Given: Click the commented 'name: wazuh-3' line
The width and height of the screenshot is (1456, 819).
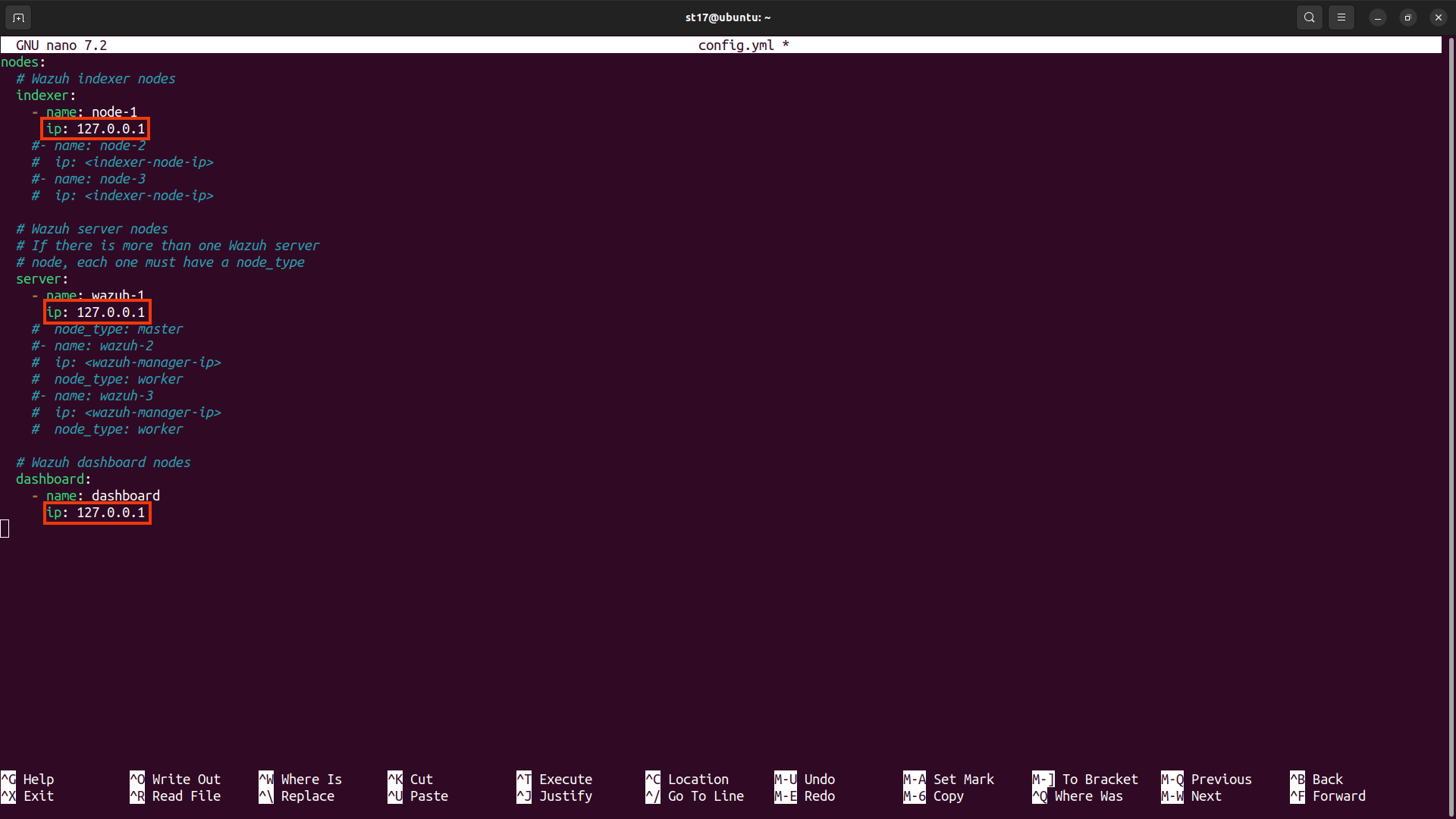Looking at the screenshot, I should point(93,396).
